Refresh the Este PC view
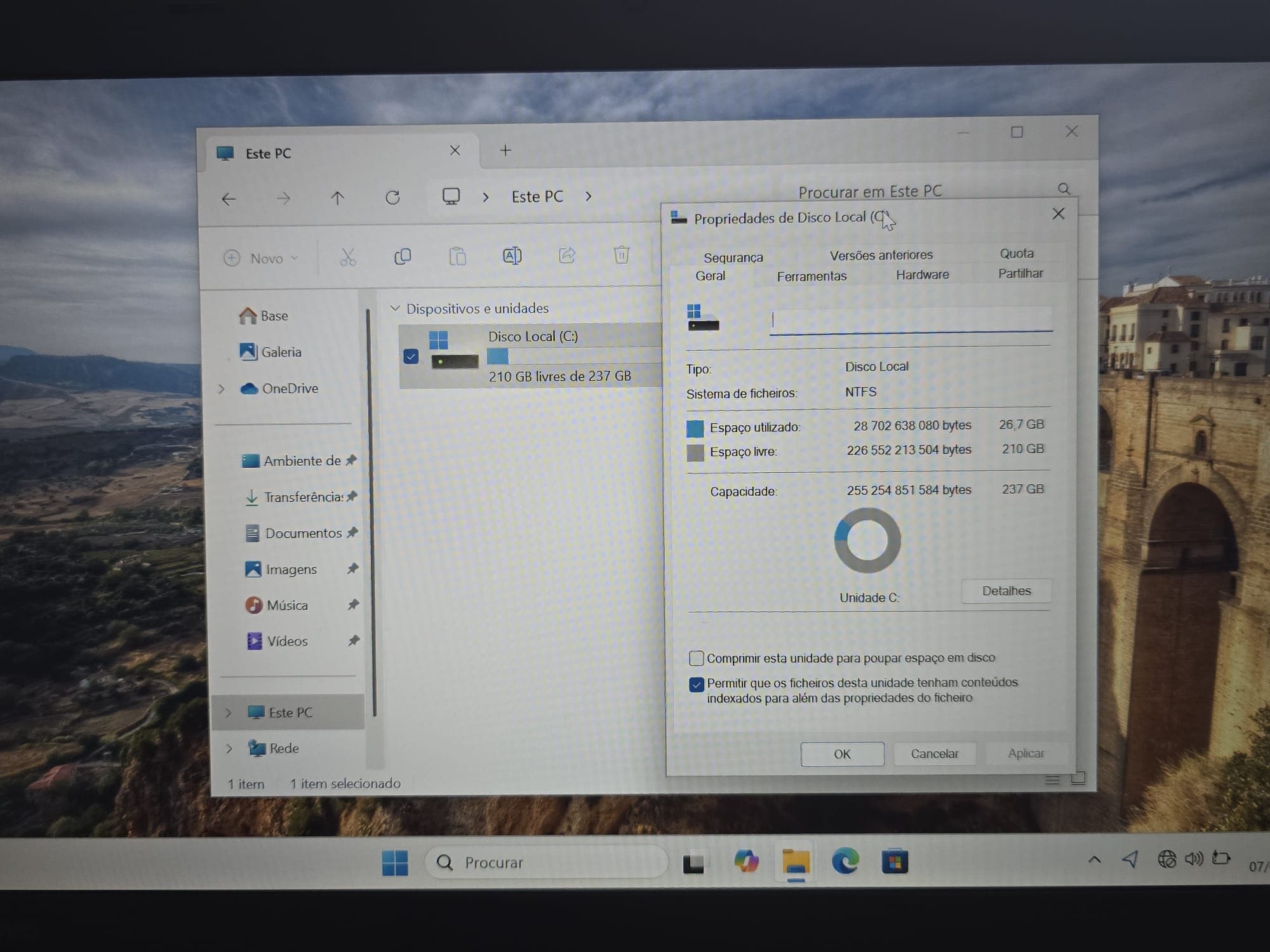 coord(392,197)
